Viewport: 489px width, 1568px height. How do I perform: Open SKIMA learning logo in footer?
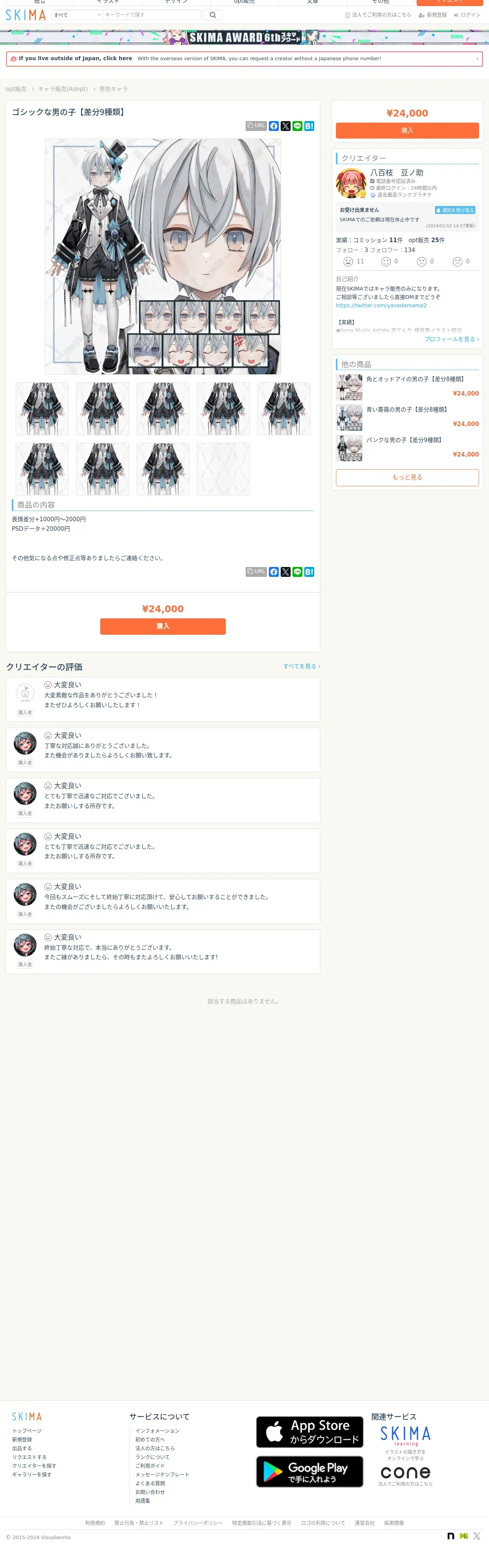pos(406,1435)
